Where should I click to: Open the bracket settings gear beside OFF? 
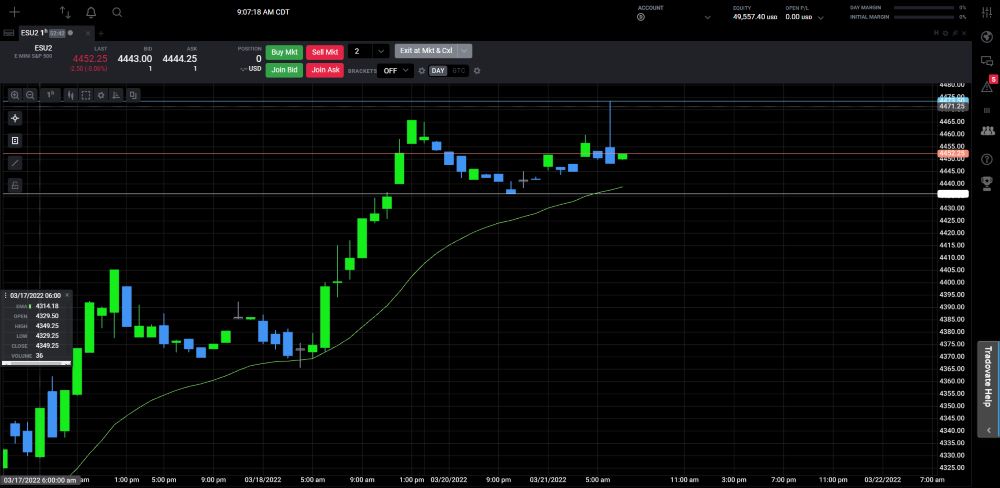tap(422, 71)
